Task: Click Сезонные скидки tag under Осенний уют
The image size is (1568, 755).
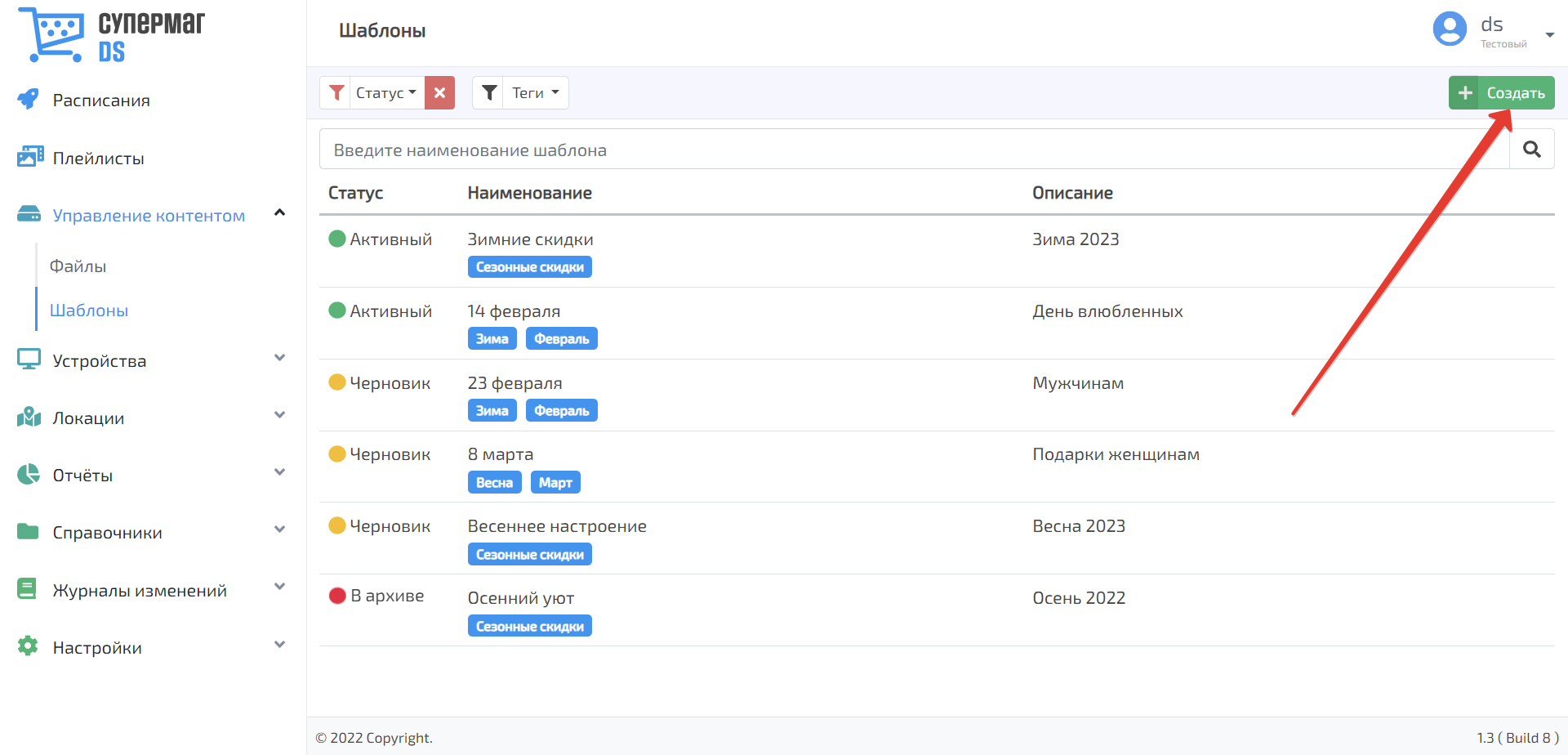Action: pyautogui.click(x=529, y=626)
